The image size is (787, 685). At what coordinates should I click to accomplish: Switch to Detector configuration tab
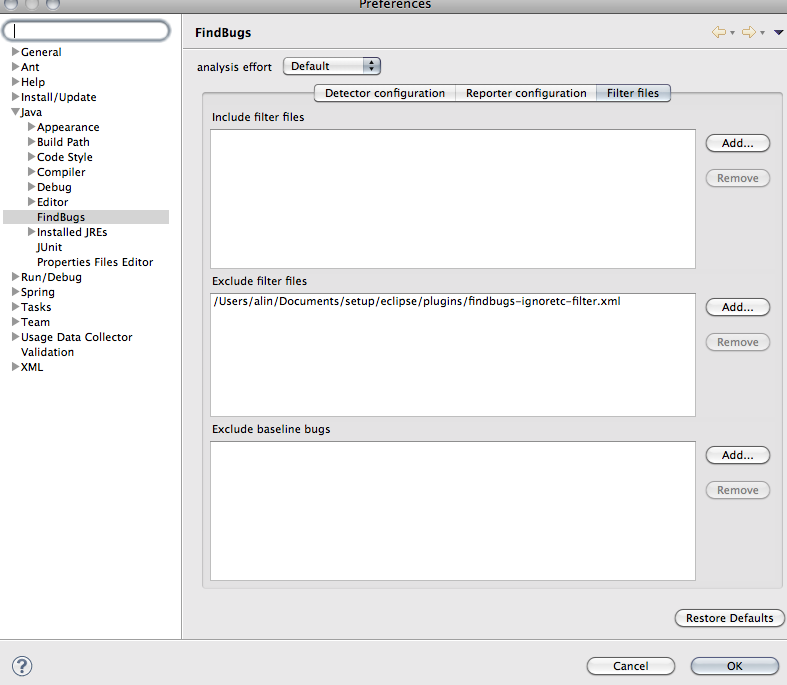[384, 93]
